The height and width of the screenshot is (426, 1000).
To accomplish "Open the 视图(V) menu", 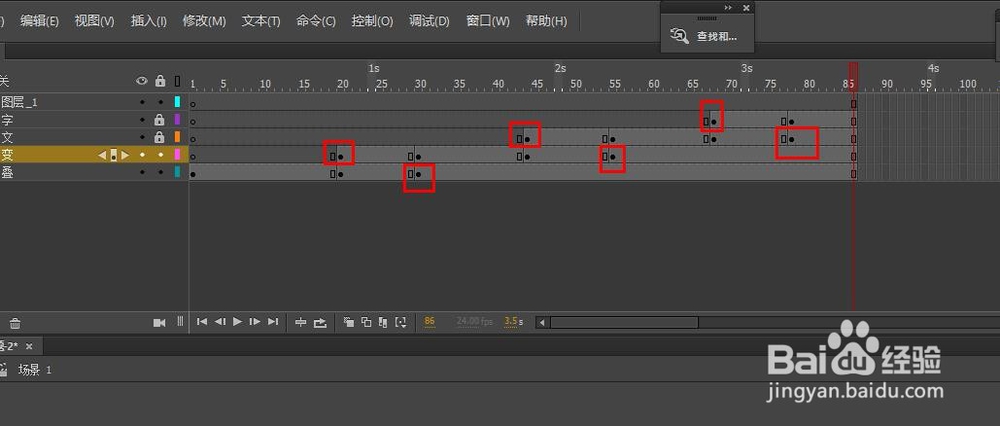I will click(94, 20).
